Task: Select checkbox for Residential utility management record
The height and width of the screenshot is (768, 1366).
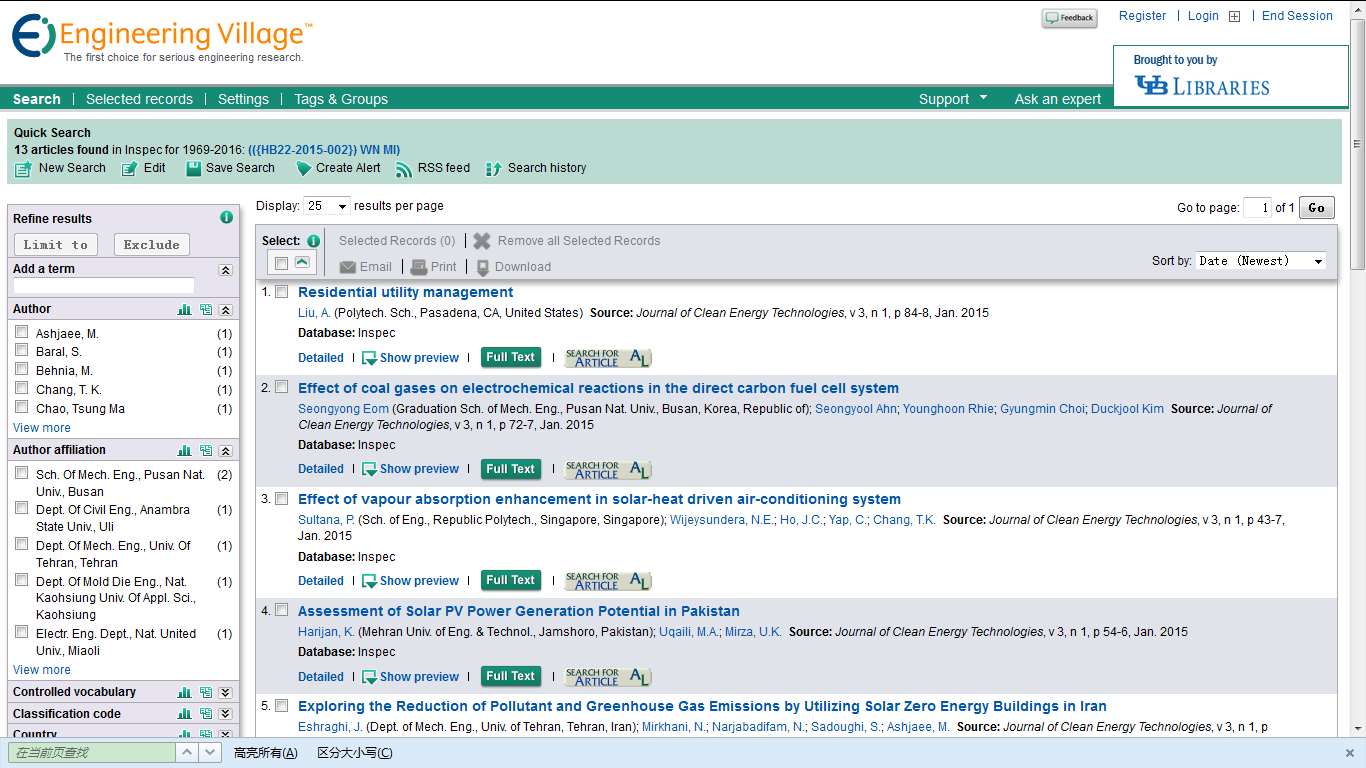Action: click(x=282, y=292)
